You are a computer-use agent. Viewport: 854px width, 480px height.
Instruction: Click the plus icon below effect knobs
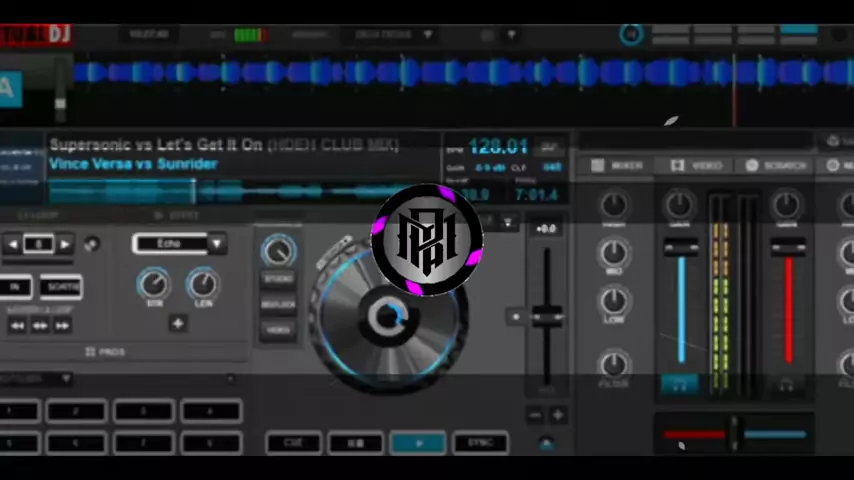point(177,323)
